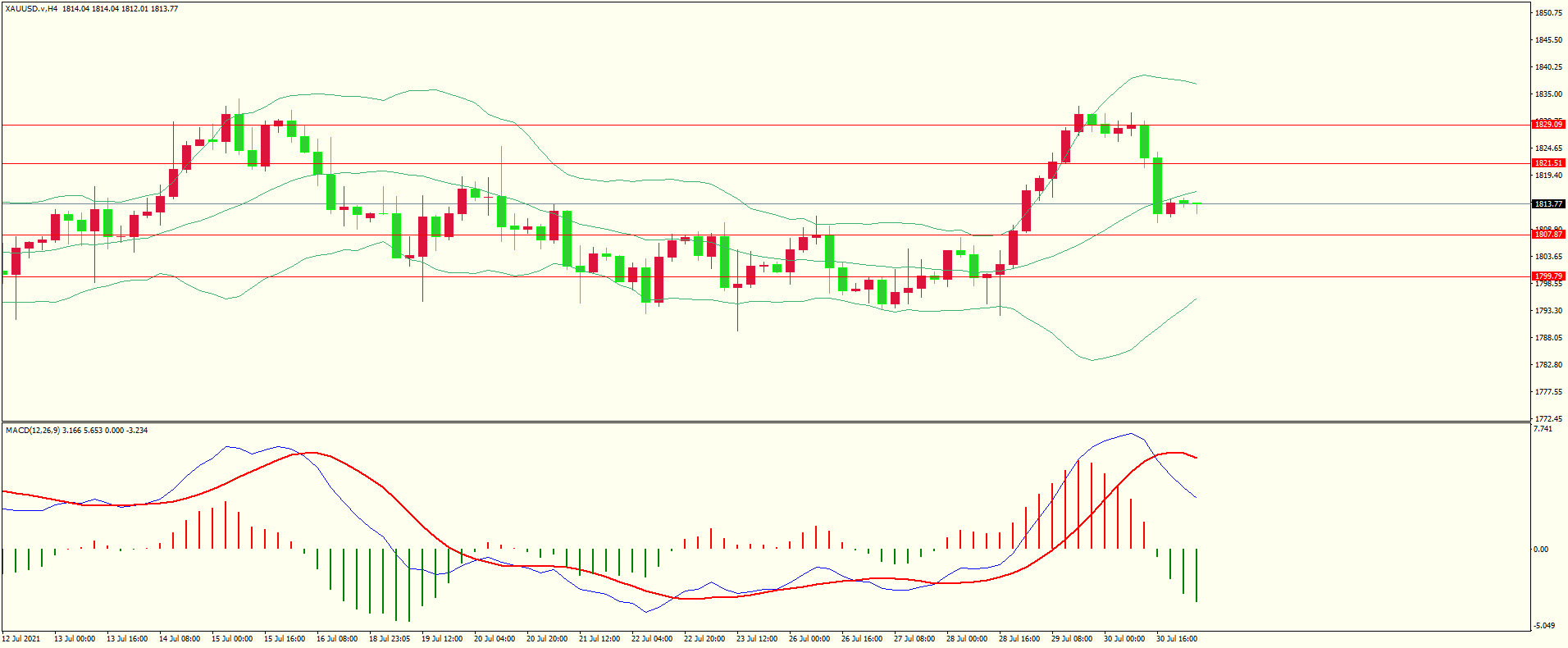Image resolution: width=1568 pixels, height=648 pixels.
Task: Select the 1799.79 red price tag
Action: pos(1548,276)
